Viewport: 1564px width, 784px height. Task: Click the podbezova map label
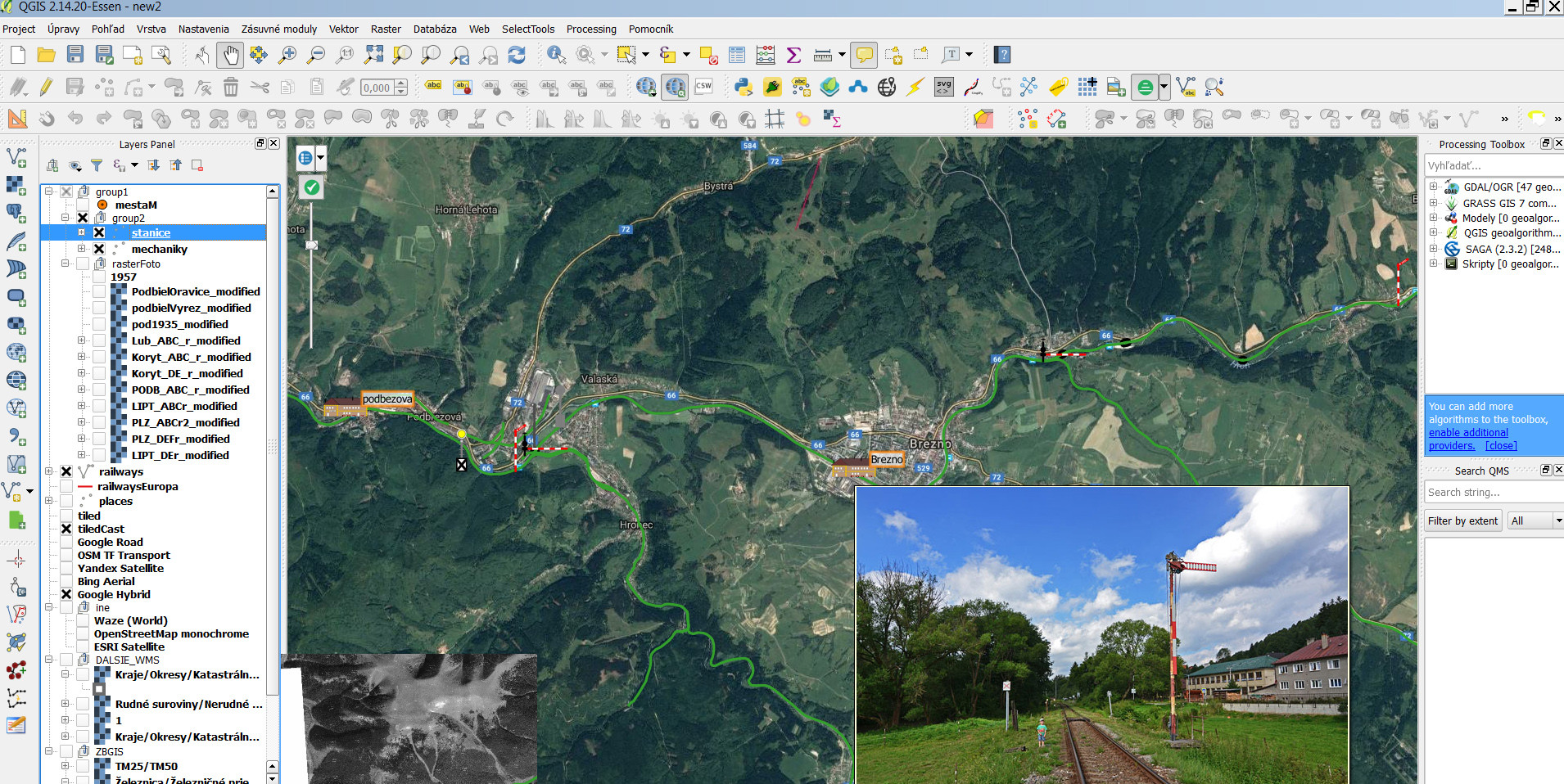coord(387,399)
